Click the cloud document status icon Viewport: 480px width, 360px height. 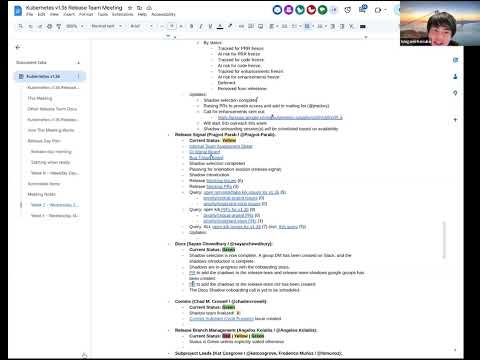[x=149, y=8]
